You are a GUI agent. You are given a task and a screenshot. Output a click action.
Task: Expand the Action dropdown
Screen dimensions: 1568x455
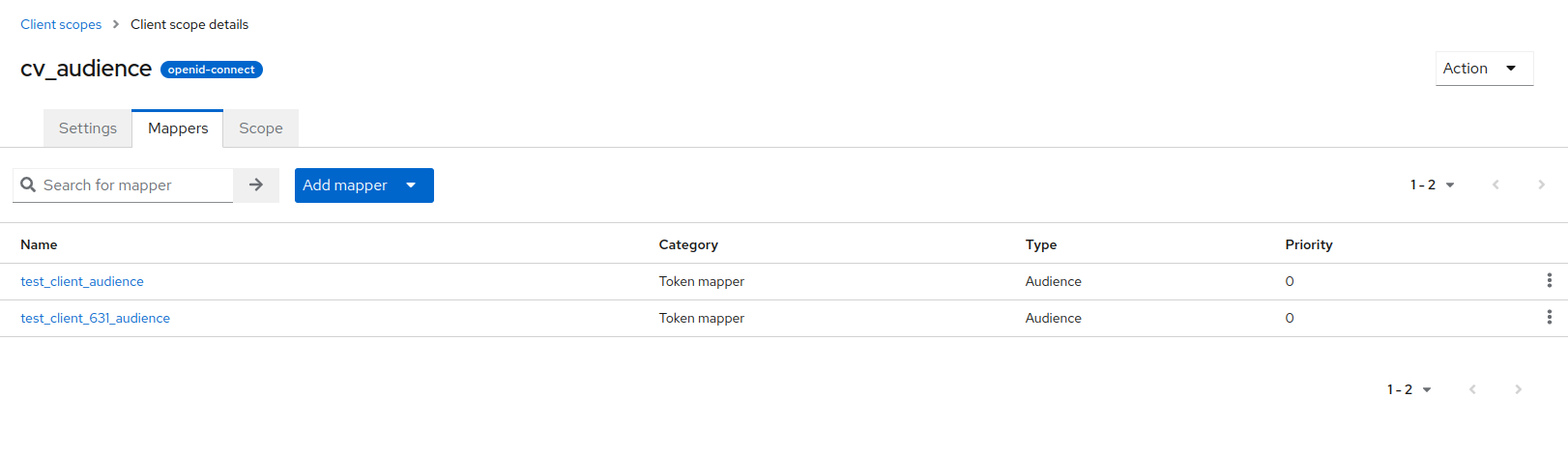coord(1484,69)
